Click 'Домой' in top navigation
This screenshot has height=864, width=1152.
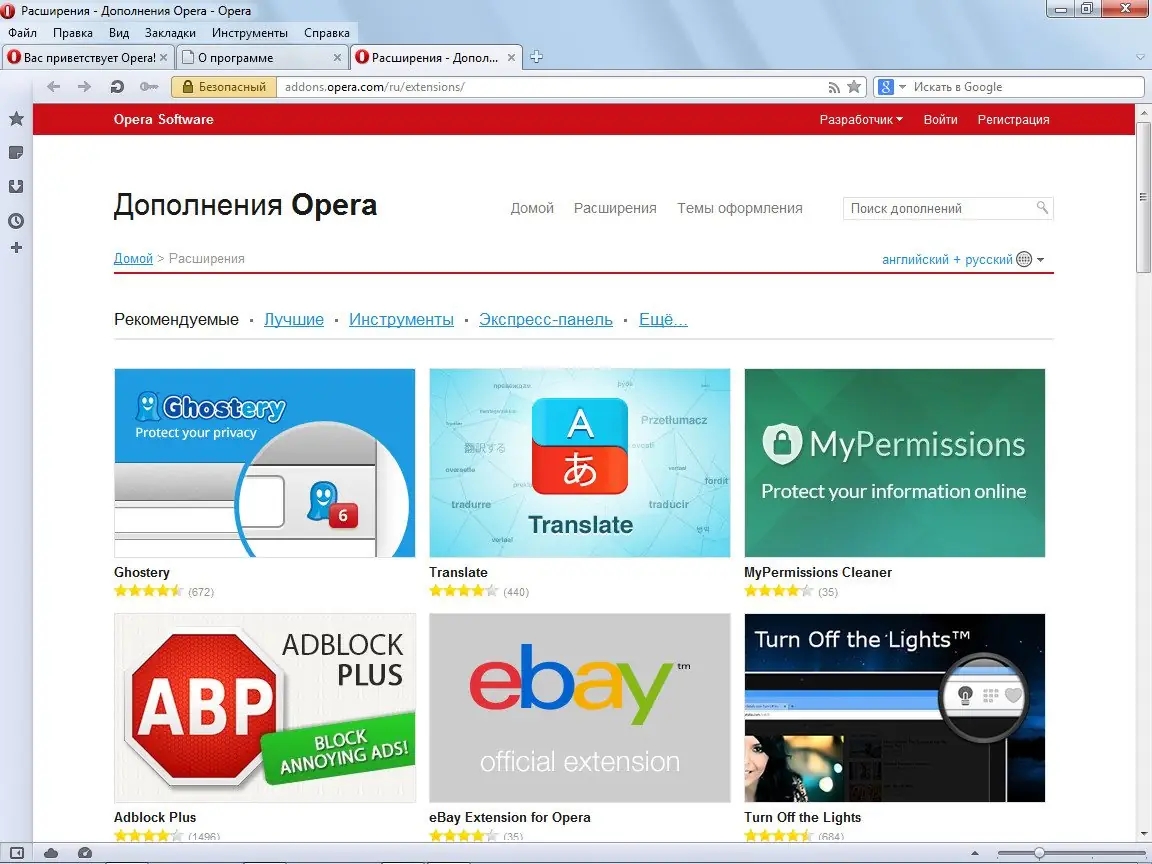pyautogui.click(x=532, y=209)
